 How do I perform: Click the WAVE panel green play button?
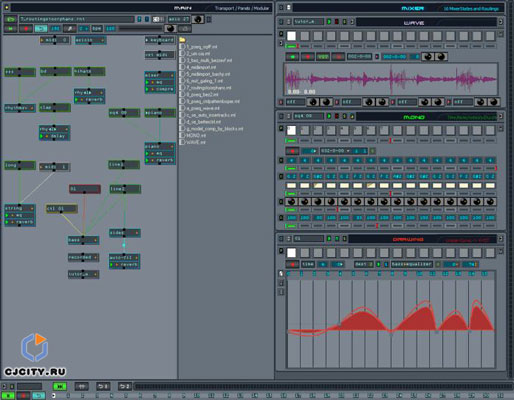[292, 57]
